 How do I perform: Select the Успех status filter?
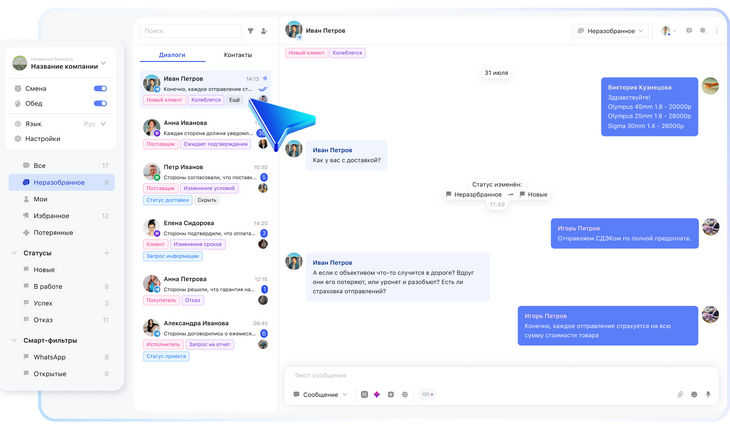61,303
